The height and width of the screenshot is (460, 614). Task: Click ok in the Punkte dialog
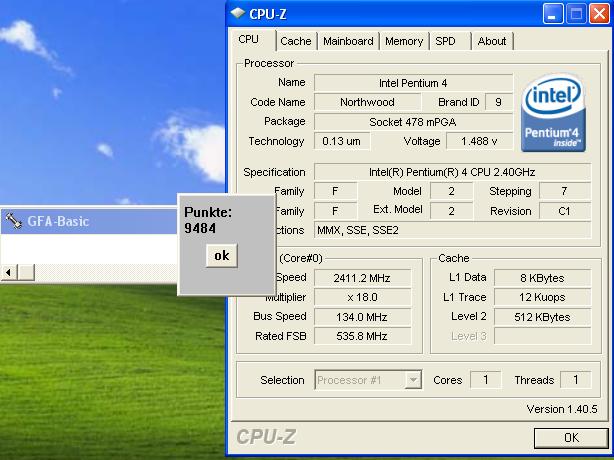tap(222, 256)
